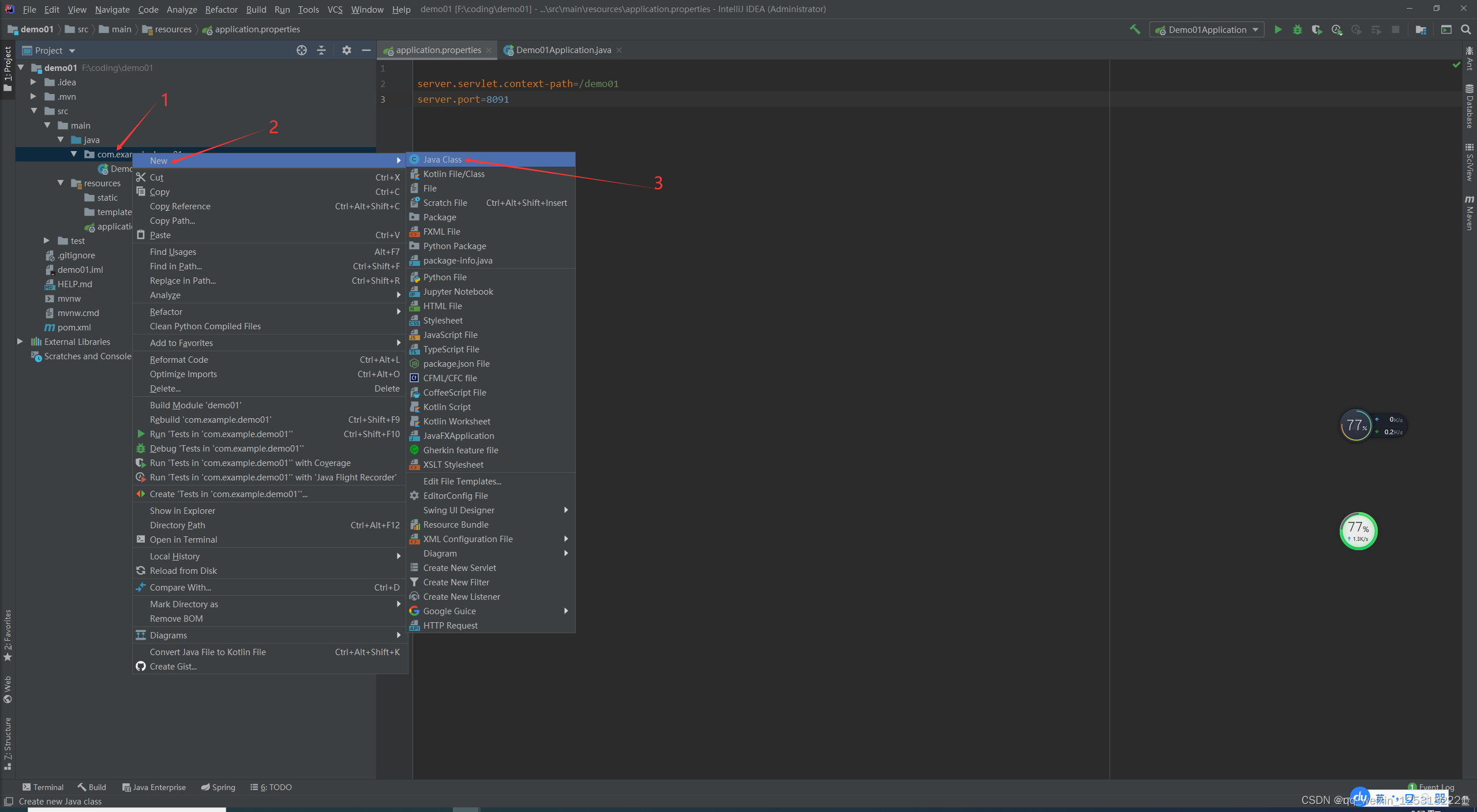Open the Database tool window
Viewport: 1477px width, 812px height.
pos(1469,107)
